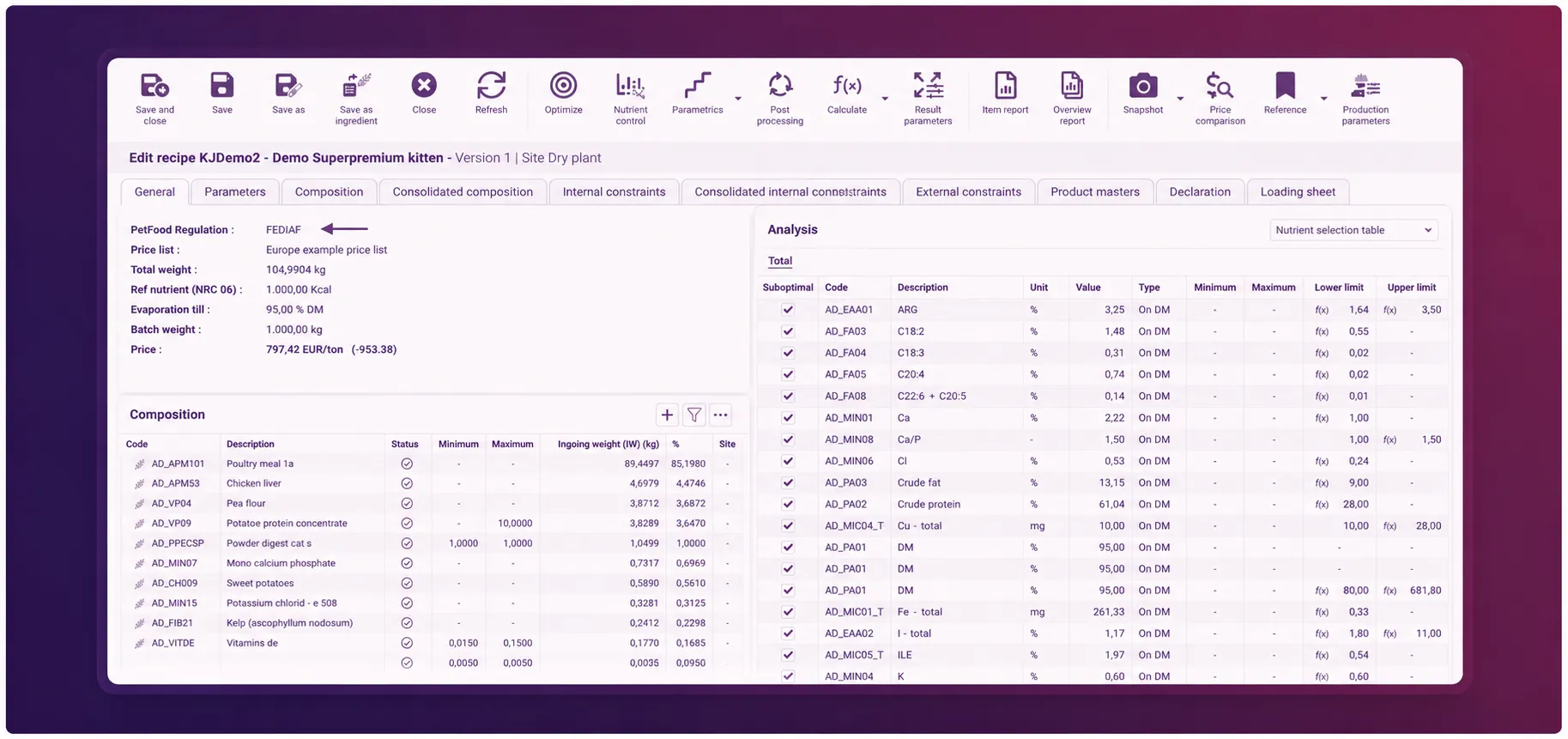Open the Nutrient selection table dropdown
Viewport: 1568px width, 739px height.
(x=1353, y=230)
